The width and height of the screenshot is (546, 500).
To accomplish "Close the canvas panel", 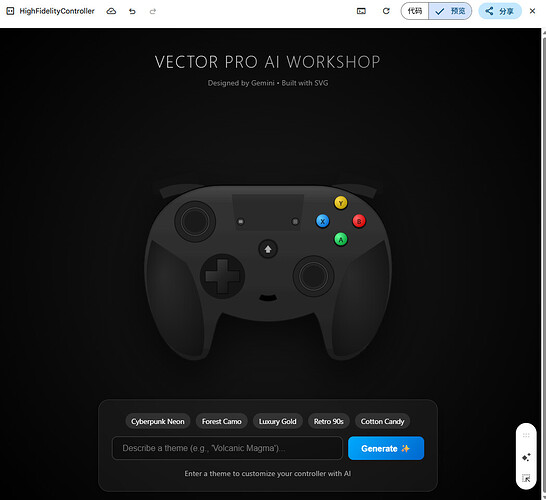I will point(532,11).
